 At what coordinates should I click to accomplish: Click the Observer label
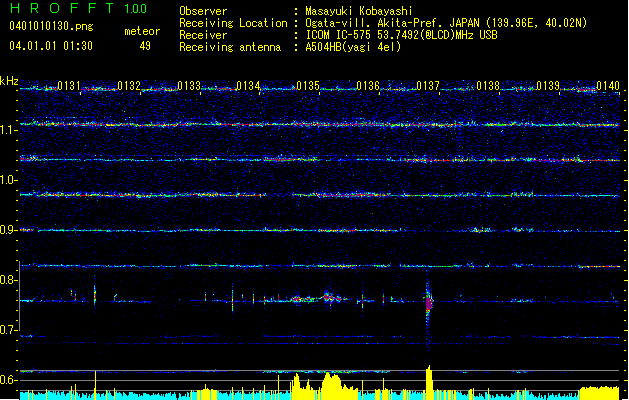pos(203,11)
